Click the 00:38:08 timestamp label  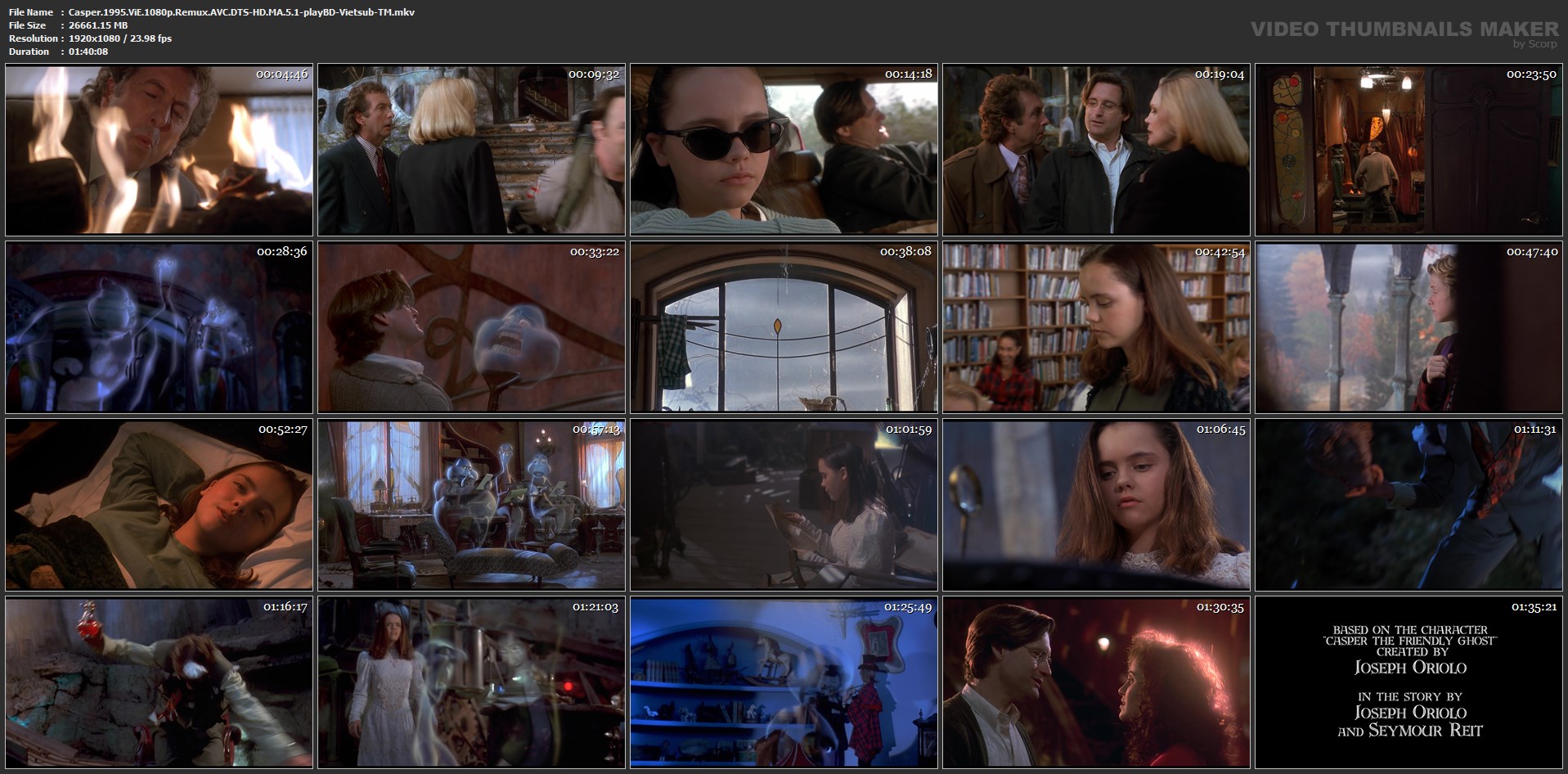click(x=906, y=252)
